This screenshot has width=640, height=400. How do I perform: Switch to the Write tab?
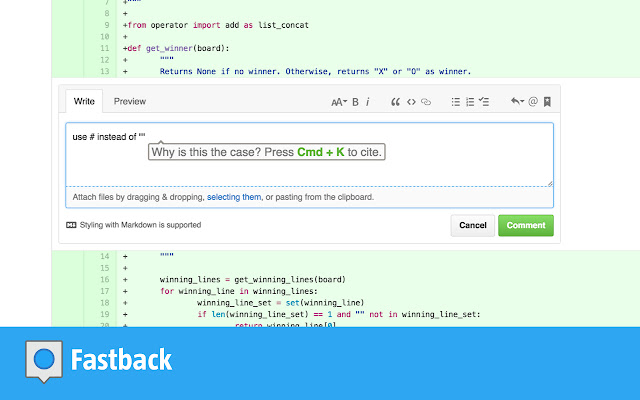click(84, 101)
